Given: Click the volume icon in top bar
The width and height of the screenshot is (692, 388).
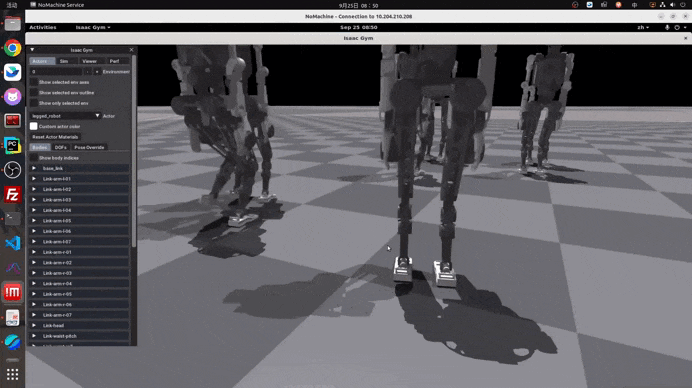Looking at the screenshot, I should 673,5.
